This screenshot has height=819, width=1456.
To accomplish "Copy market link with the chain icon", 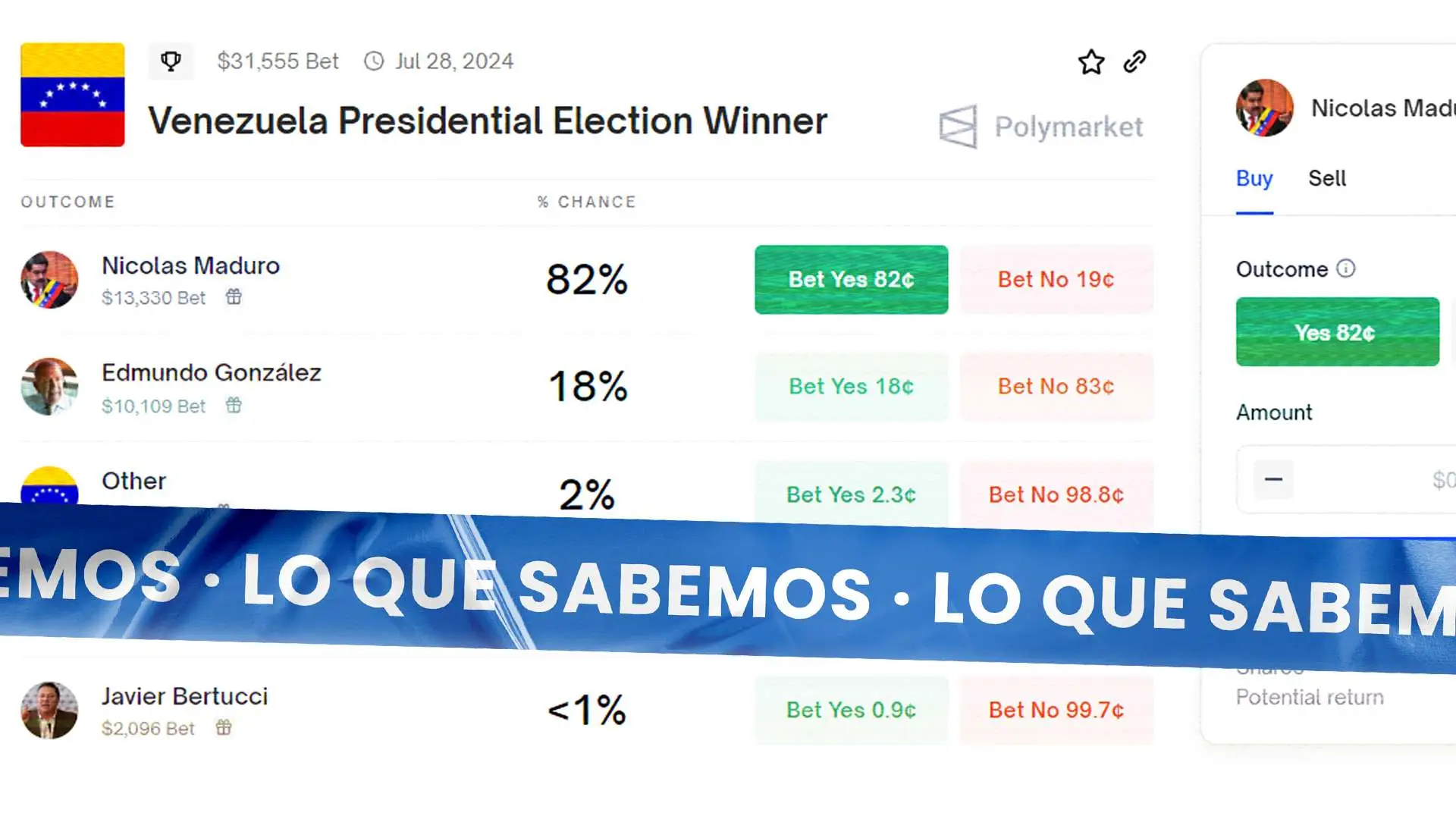I will pos(1134,61).
